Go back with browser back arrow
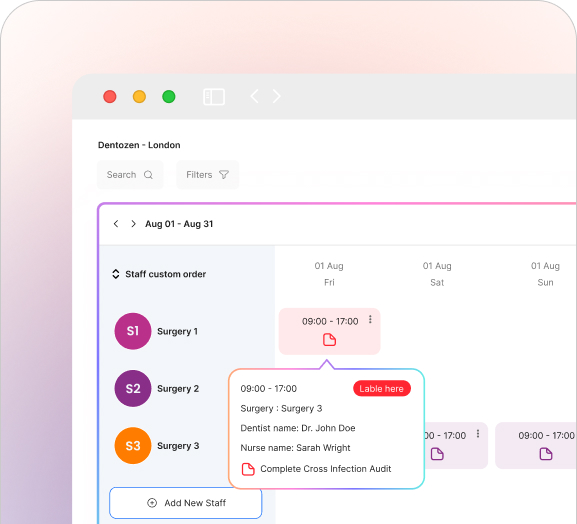The image size is (577, 524). 254,96
